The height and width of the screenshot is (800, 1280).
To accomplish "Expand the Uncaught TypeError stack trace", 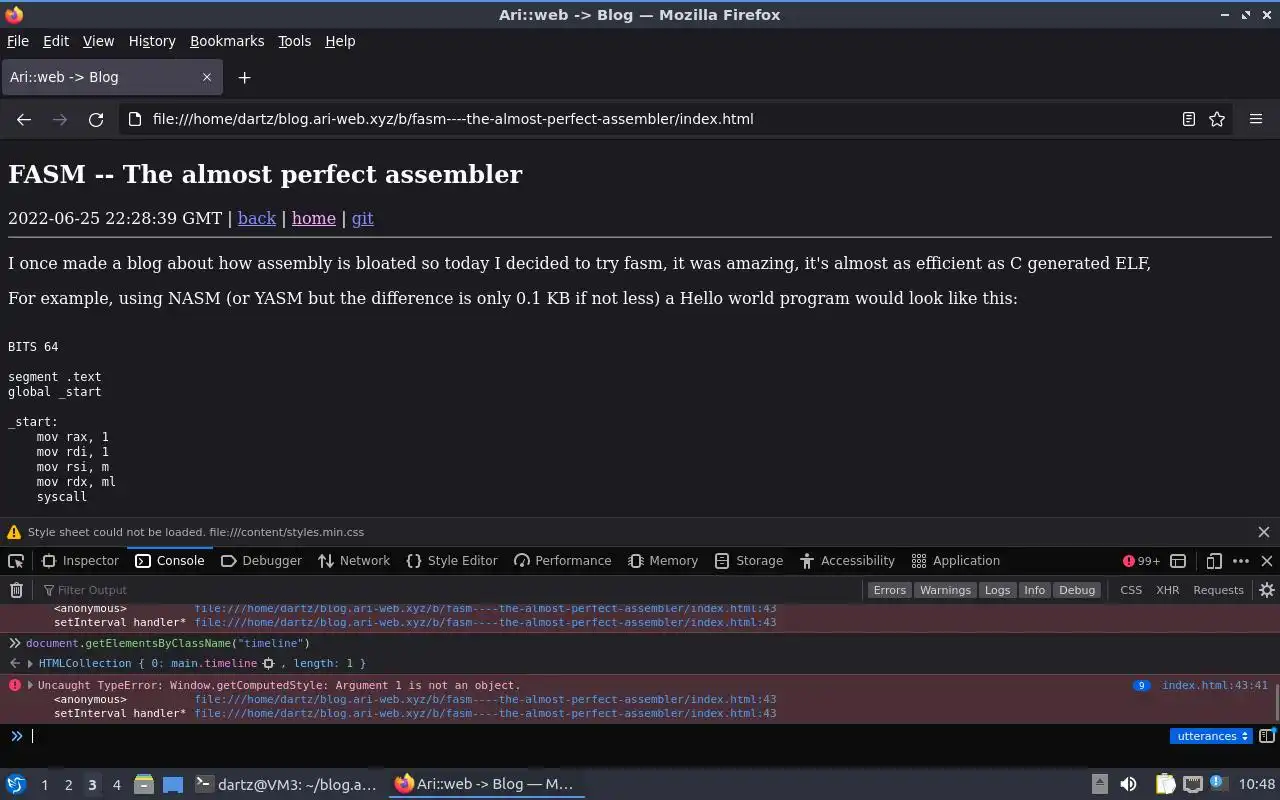I will click(x=30, y=685).
